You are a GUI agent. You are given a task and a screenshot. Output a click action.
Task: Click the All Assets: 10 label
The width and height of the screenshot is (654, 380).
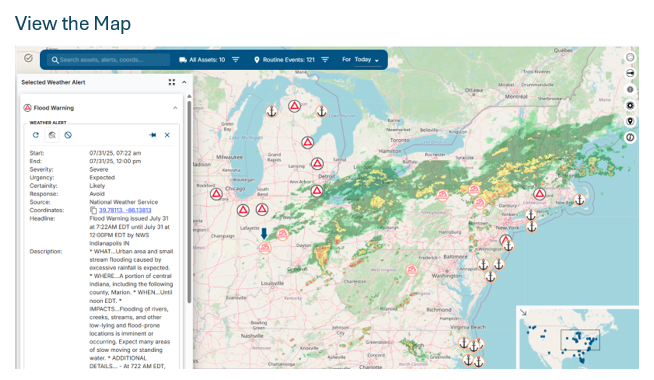[207, 60]
